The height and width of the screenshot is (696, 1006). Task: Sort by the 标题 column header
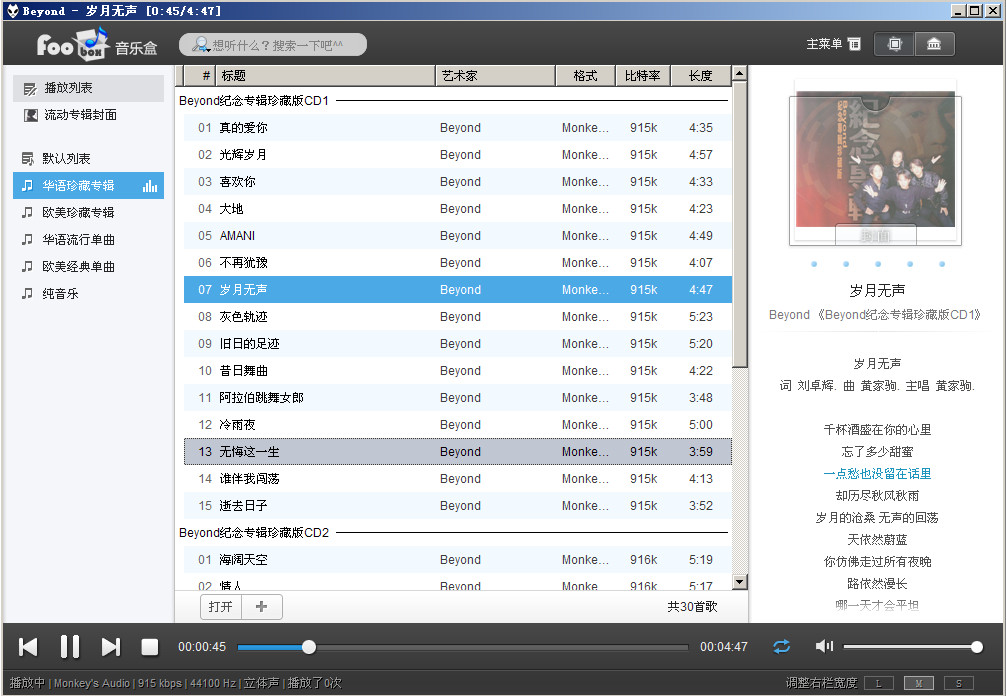pos(325,76)
